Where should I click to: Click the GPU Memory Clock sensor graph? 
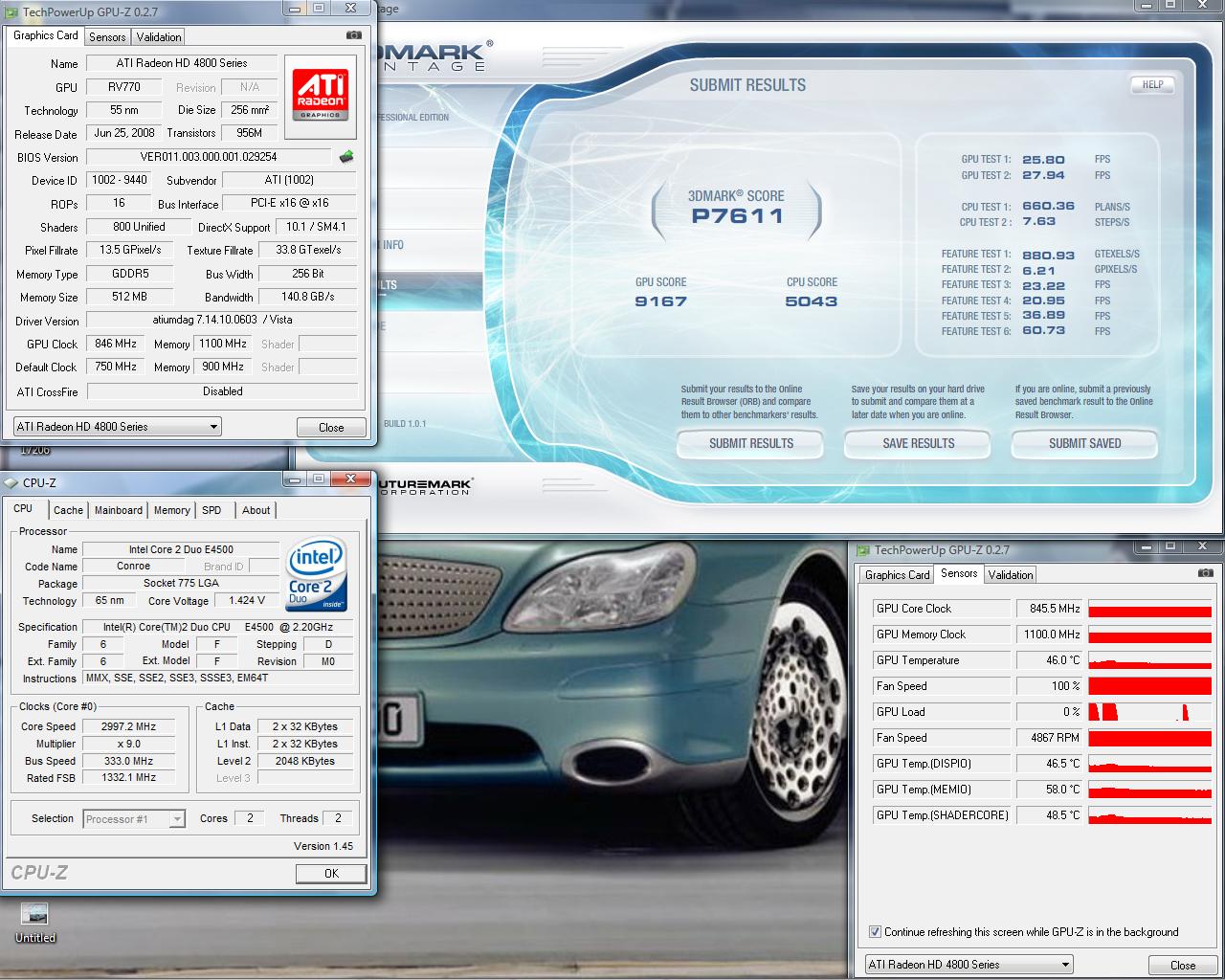click(1150, 635)
